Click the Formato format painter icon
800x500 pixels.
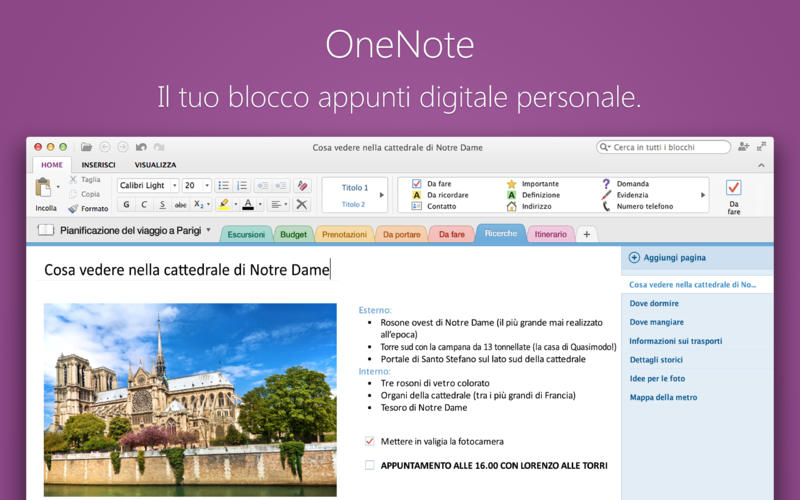click(74, 208)
